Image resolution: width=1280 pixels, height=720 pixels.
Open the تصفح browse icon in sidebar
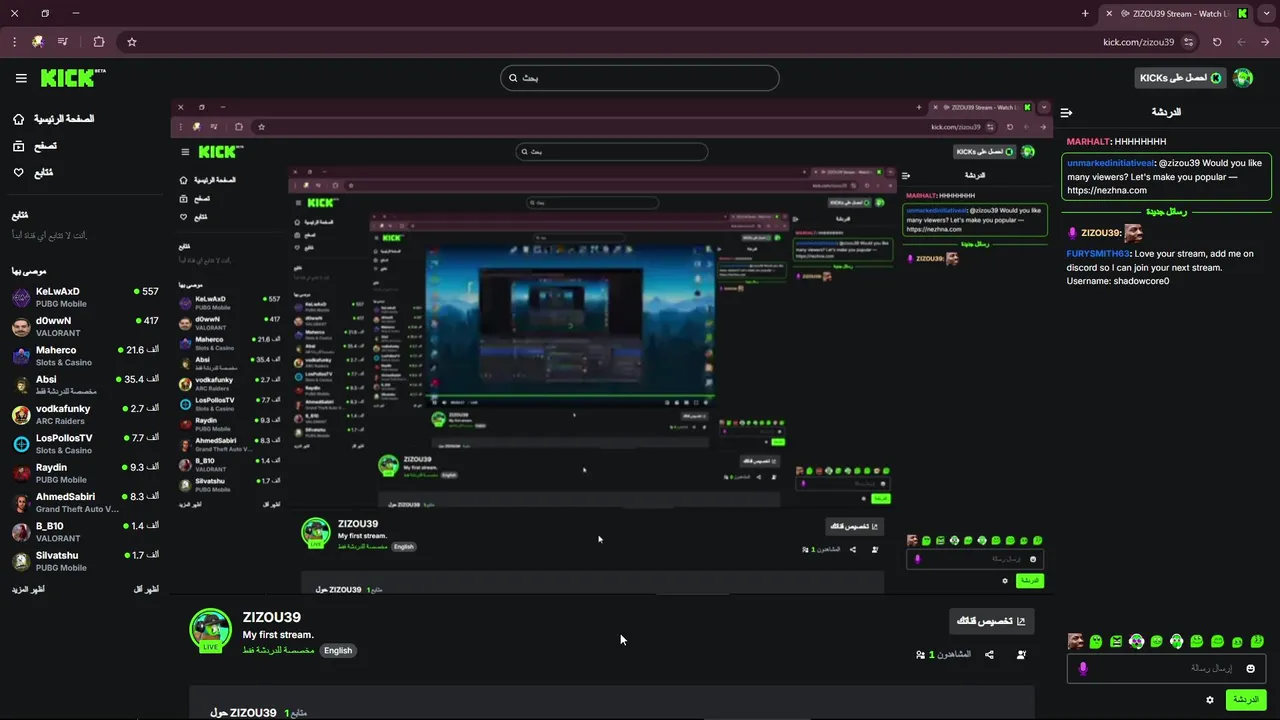[19, 146]
